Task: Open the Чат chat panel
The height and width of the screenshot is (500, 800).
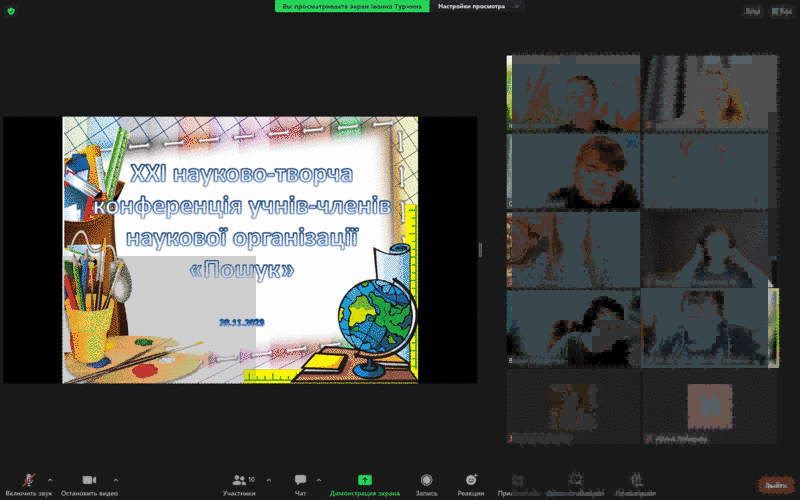Action: 300,480
